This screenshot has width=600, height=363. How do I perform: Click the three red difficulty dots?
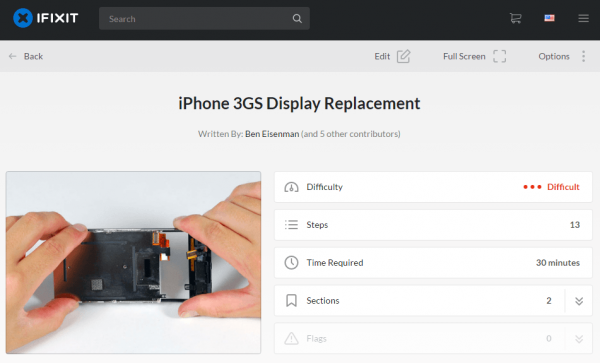coord(532,187)
